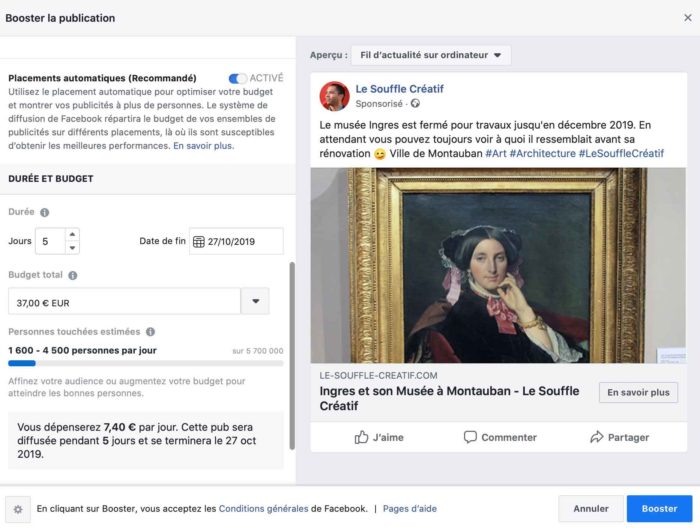The width and height of the screenshot is (700, 532).
Task: Click the En savoir plus ad button
Action: pos(638,393)
